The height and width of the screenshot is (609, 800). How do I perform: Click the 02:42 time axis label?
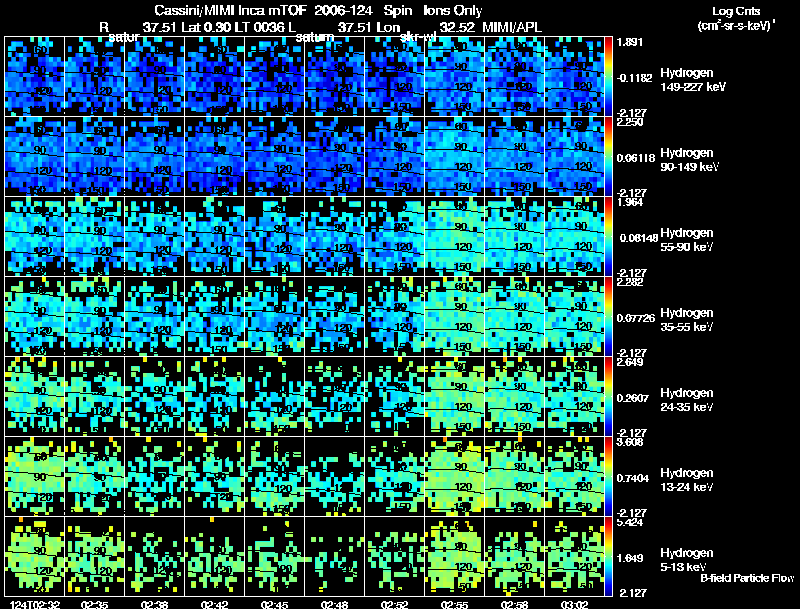[214, 604]
